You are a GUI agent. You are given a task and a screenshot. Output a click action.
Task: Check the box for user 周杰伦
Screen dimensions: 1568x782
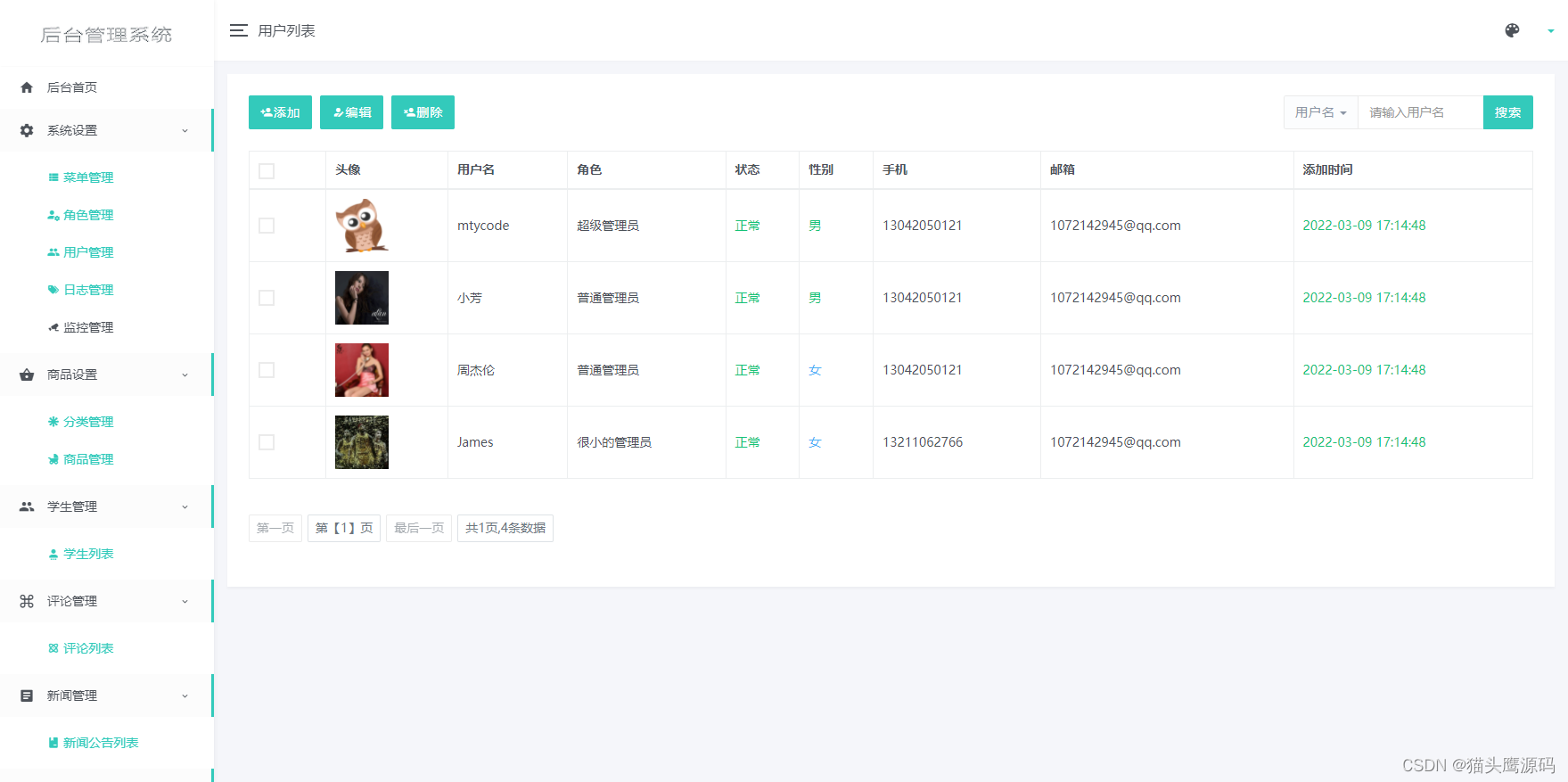pyautogui.click(x=267, y=370)
